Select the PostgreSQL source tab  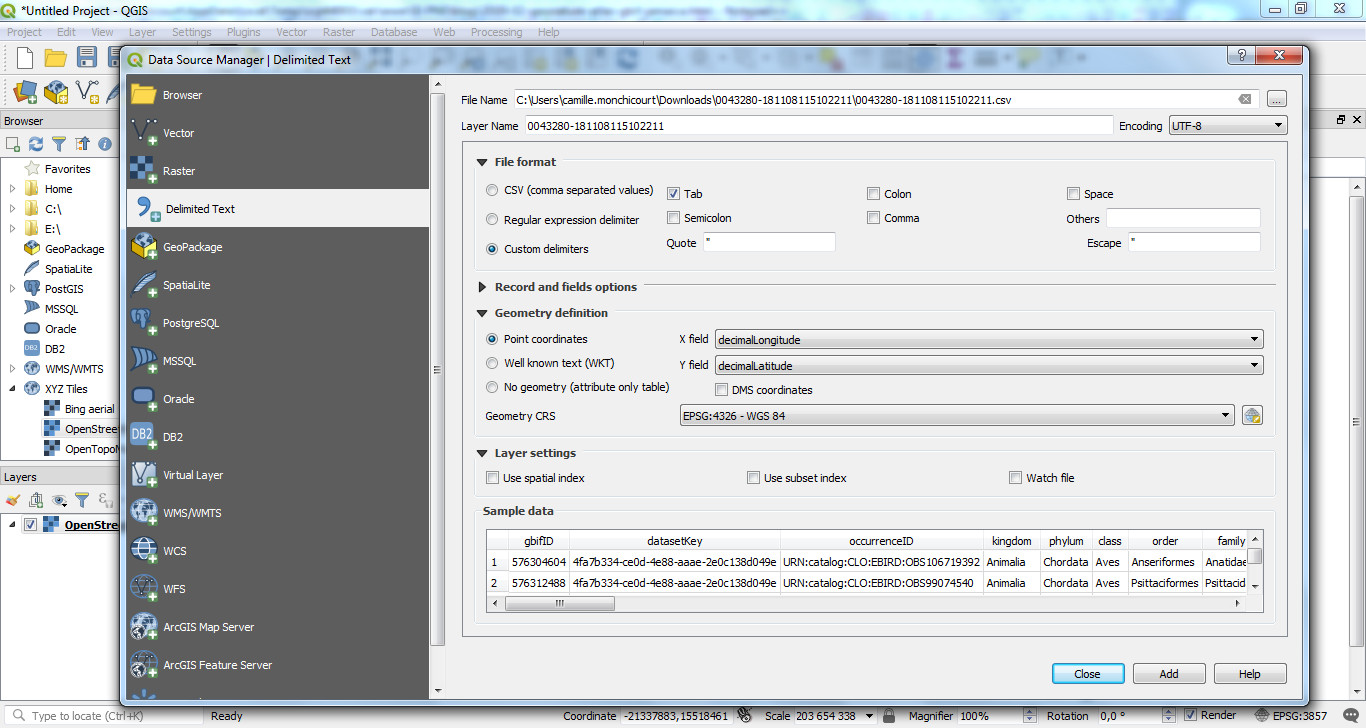click(x=278, y=323)
